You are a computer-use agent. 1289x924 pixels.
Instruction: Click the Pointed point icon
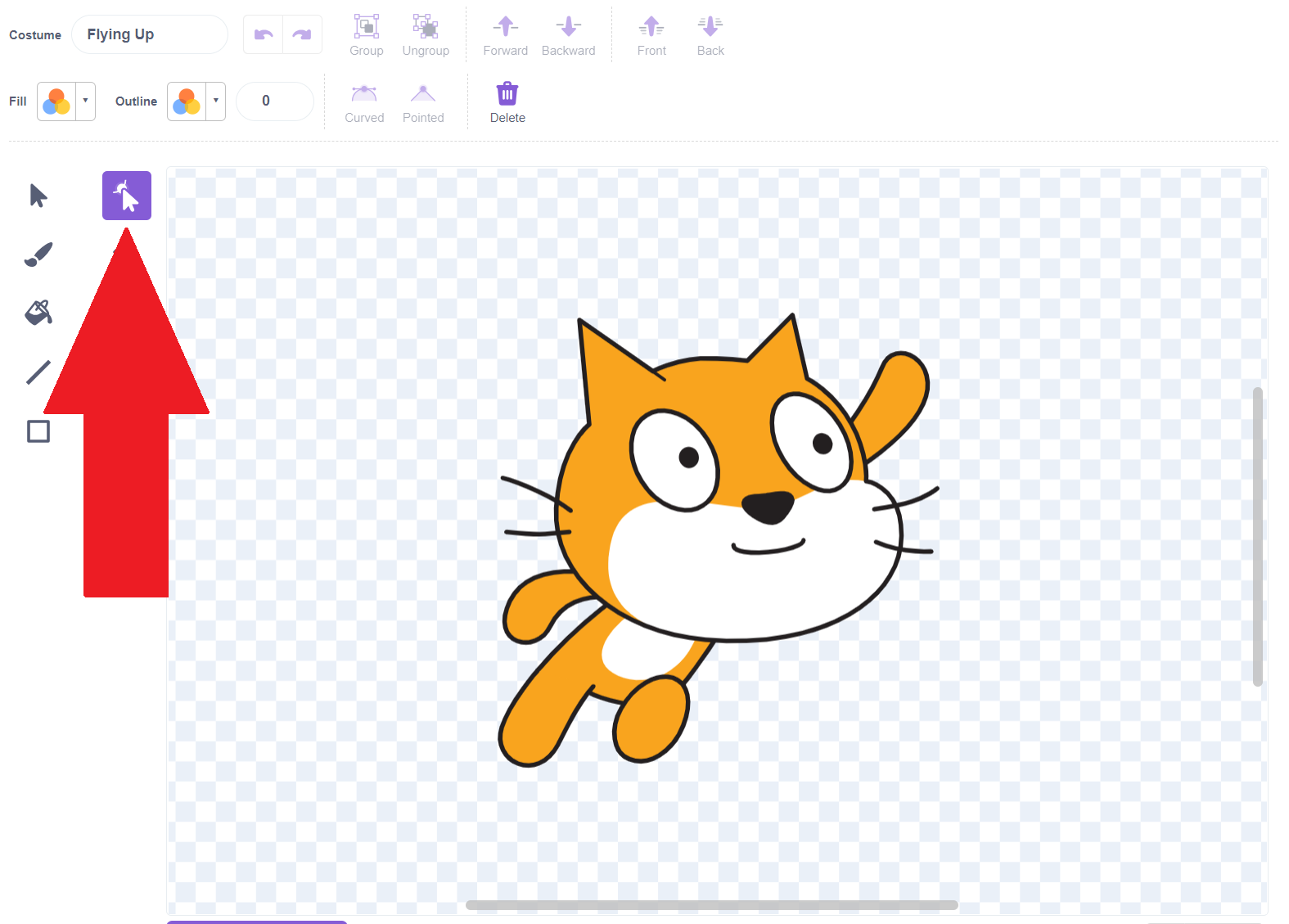pyautogui.click(x=423, y=93)
